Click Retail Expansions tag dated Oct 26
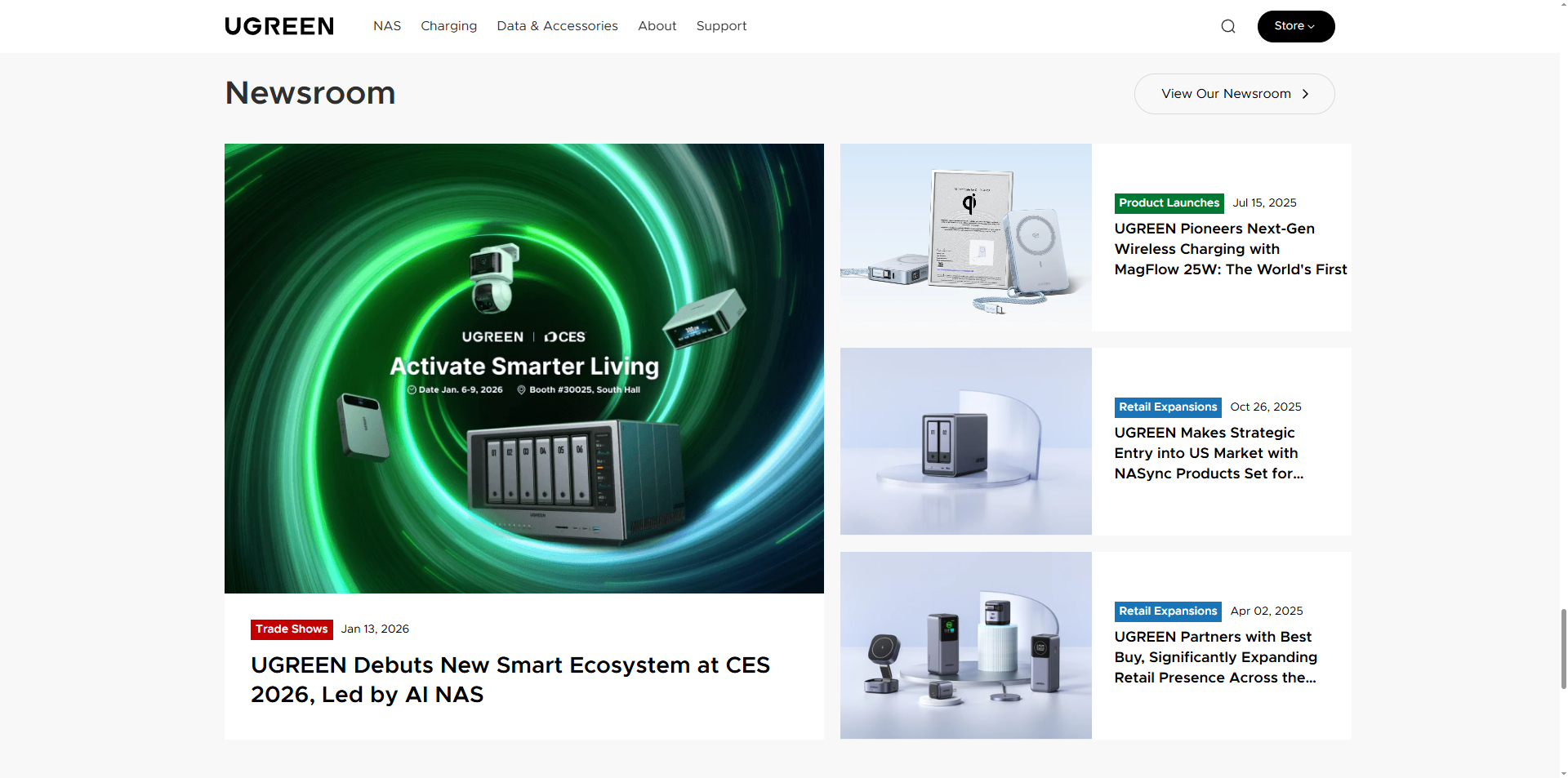 [x=1168, y=407]
